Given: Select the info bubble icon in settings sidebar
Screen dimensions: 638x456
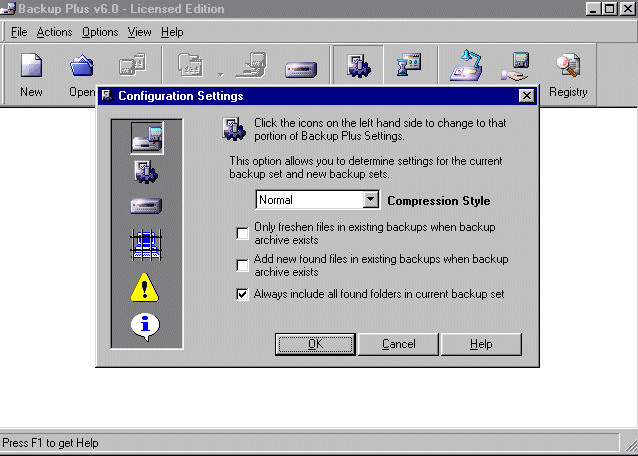Looking at the screenshot, I should coord(145,327).
